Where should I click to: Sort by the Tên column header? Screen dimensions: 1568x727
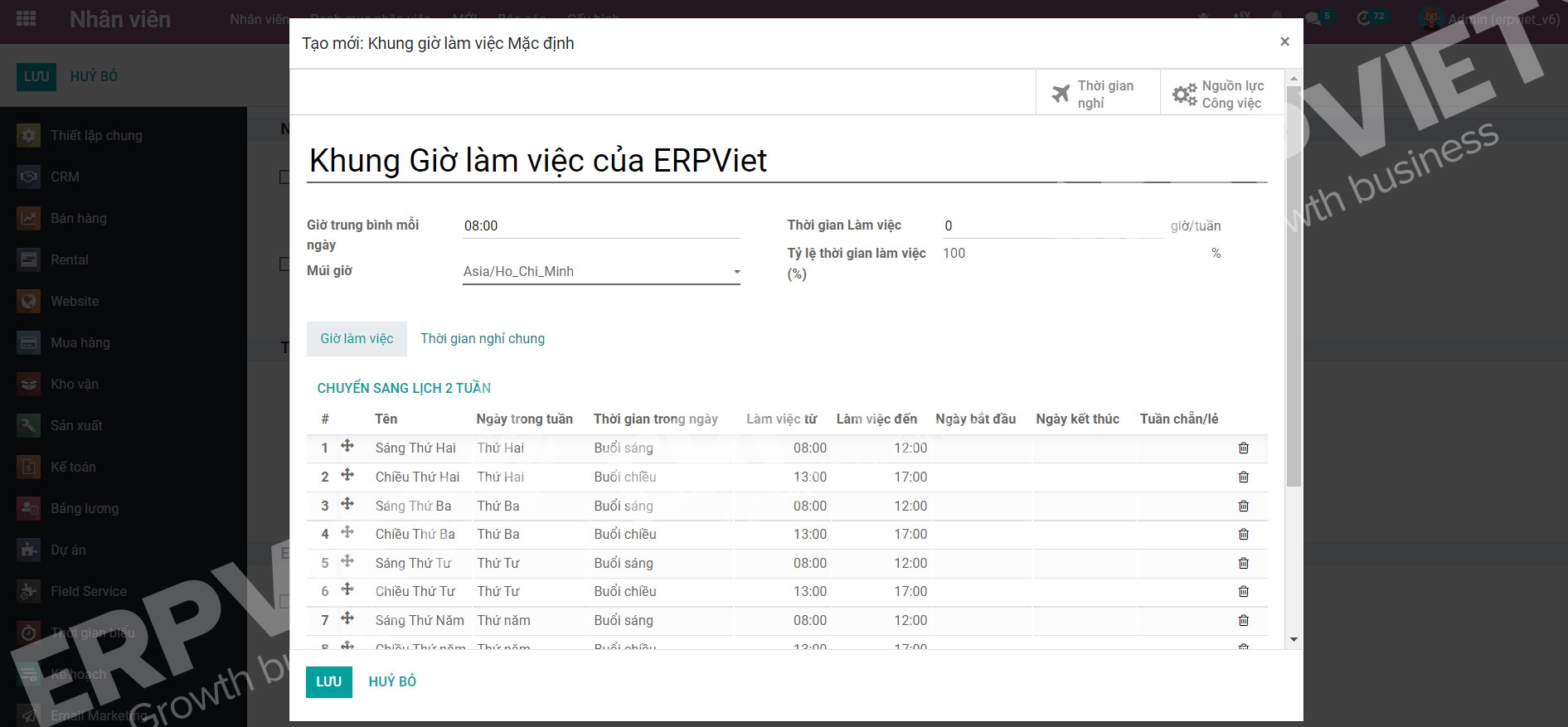point(386,419)
